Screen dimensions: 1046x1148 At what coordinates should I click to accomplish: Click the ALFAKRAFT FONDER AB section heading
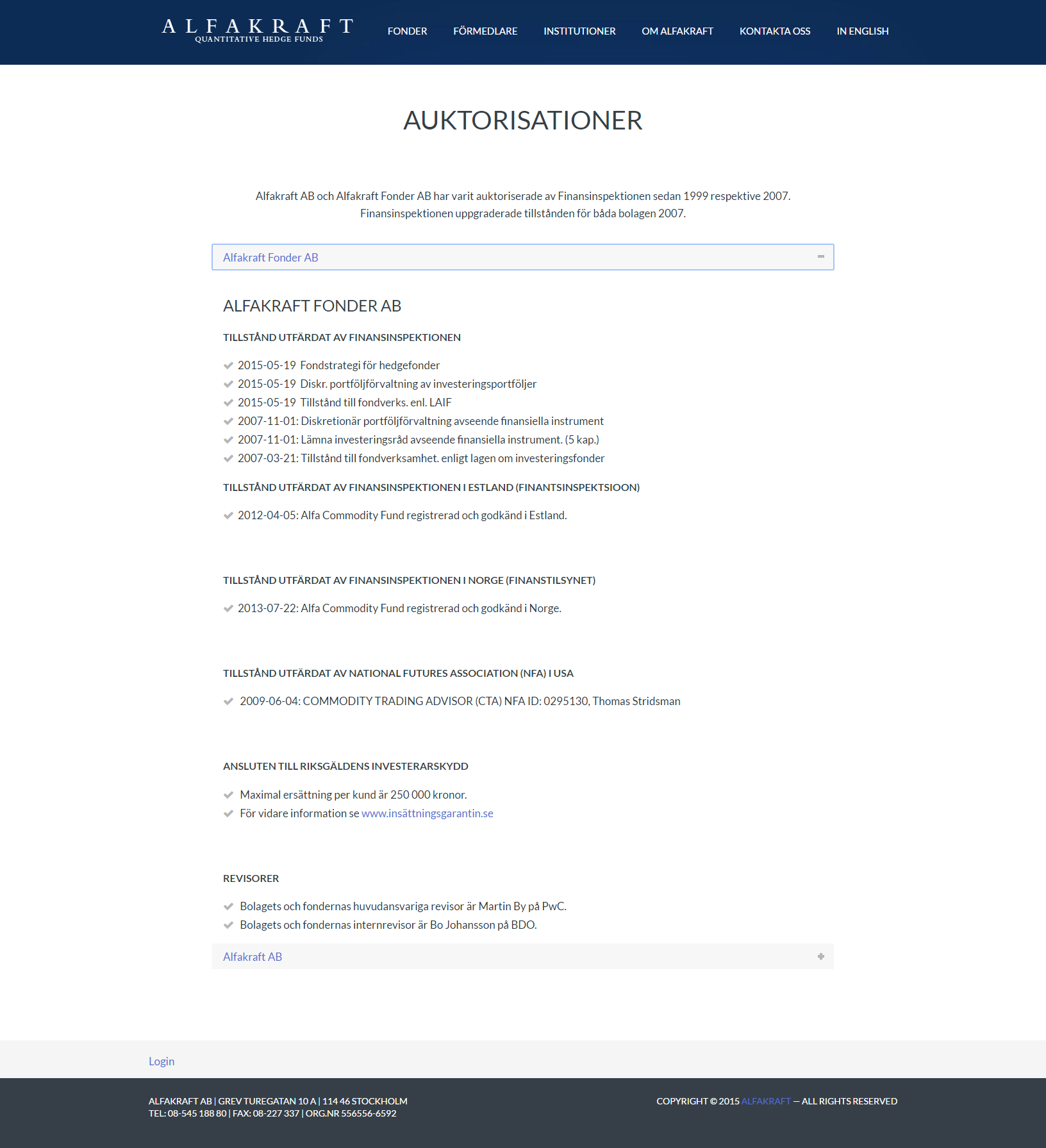[x=312, y=306]
